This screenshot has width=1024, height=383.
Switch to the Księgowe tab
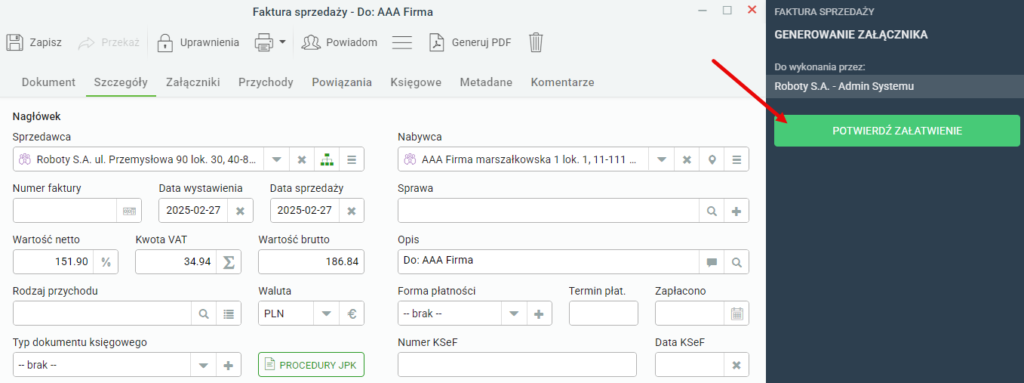416,82
